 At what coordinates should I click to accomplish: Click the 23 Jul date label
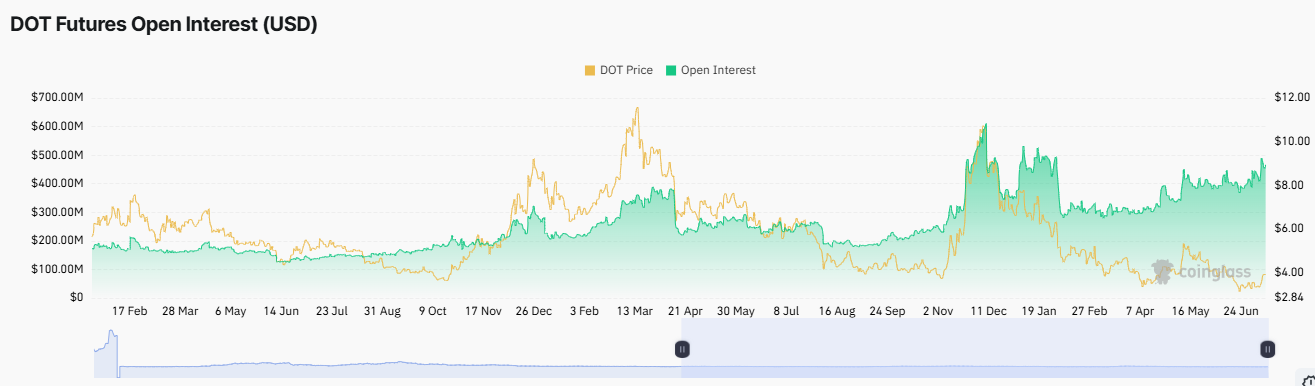pyautogui.click(x=332, y=312)
